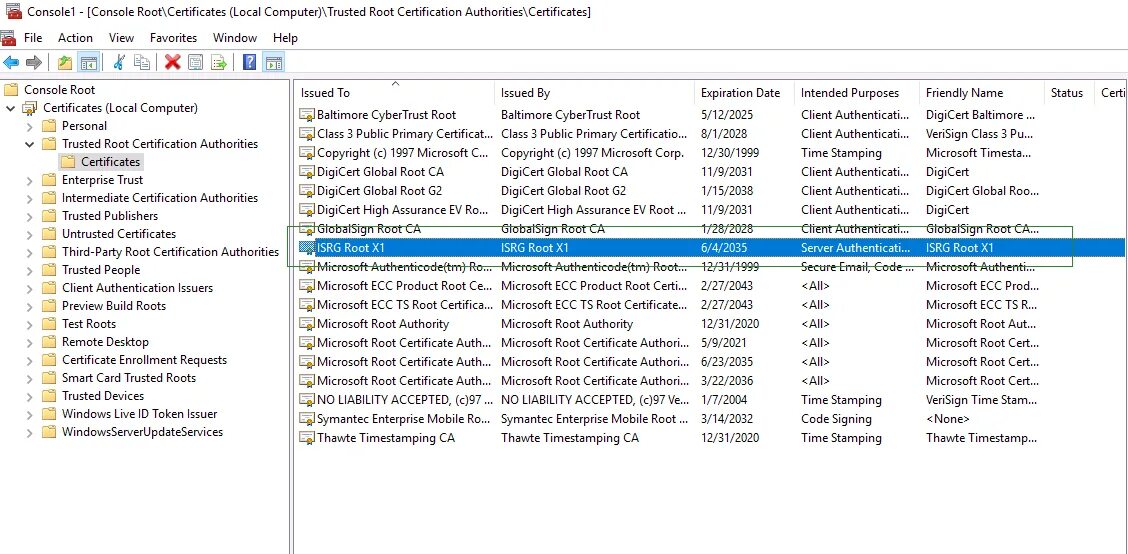Toggle the Show/Hide Action Pane icon
The height and width of the screenshot is (554, 1128).
click(273, 63)
